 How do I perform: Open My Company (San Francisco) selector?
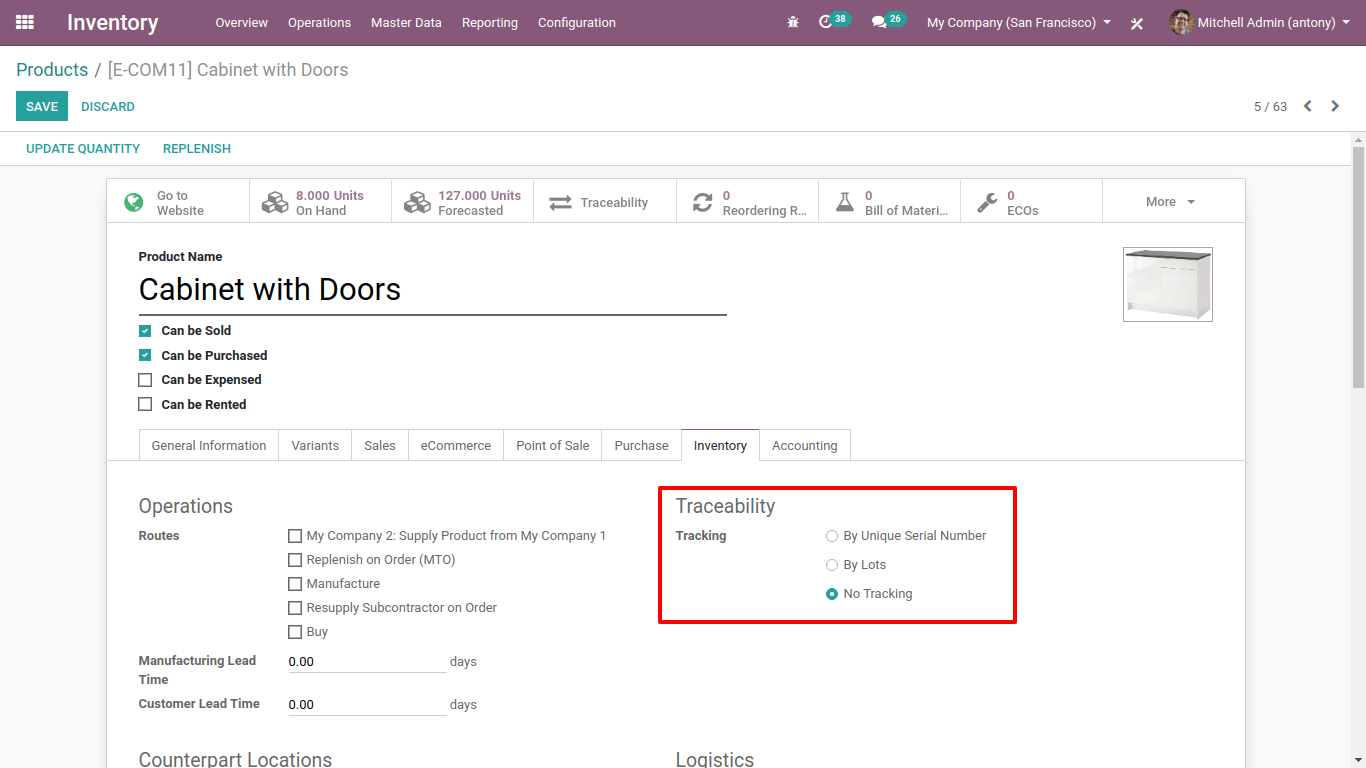pyautogui.click(x=1019, y=22)
